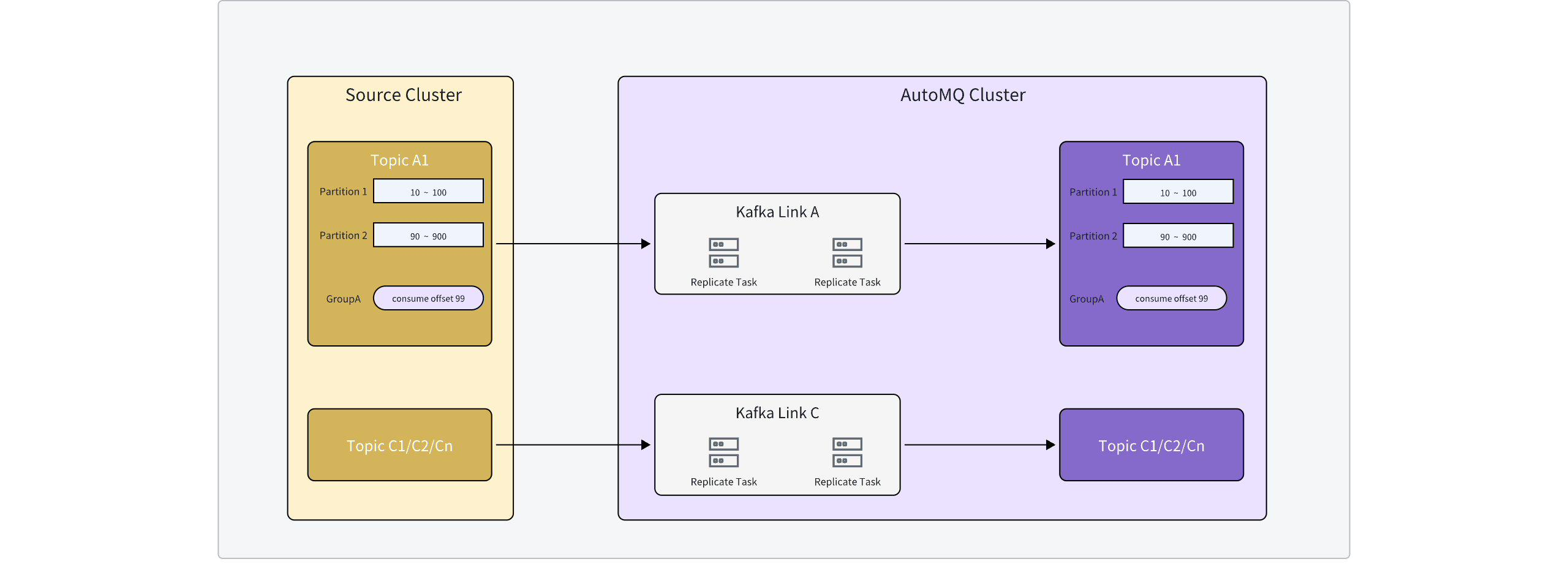
Task: Select the Source Cluster title
Action: 403,95
